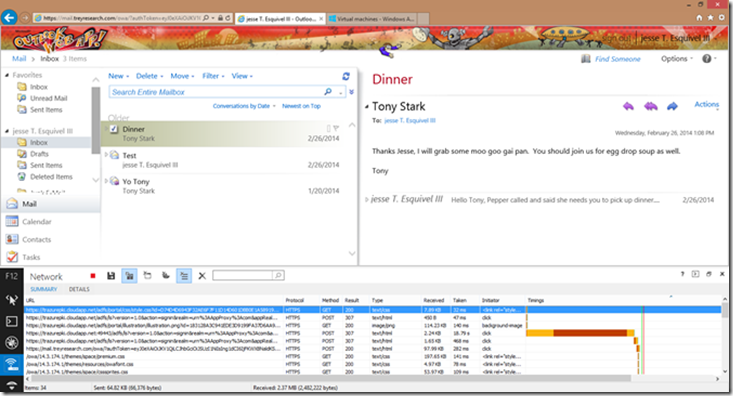Click the search magnifier in mailbox search
Image resolution: width=733 pixels, height=396 pixels.
click(x=328, y=92)
